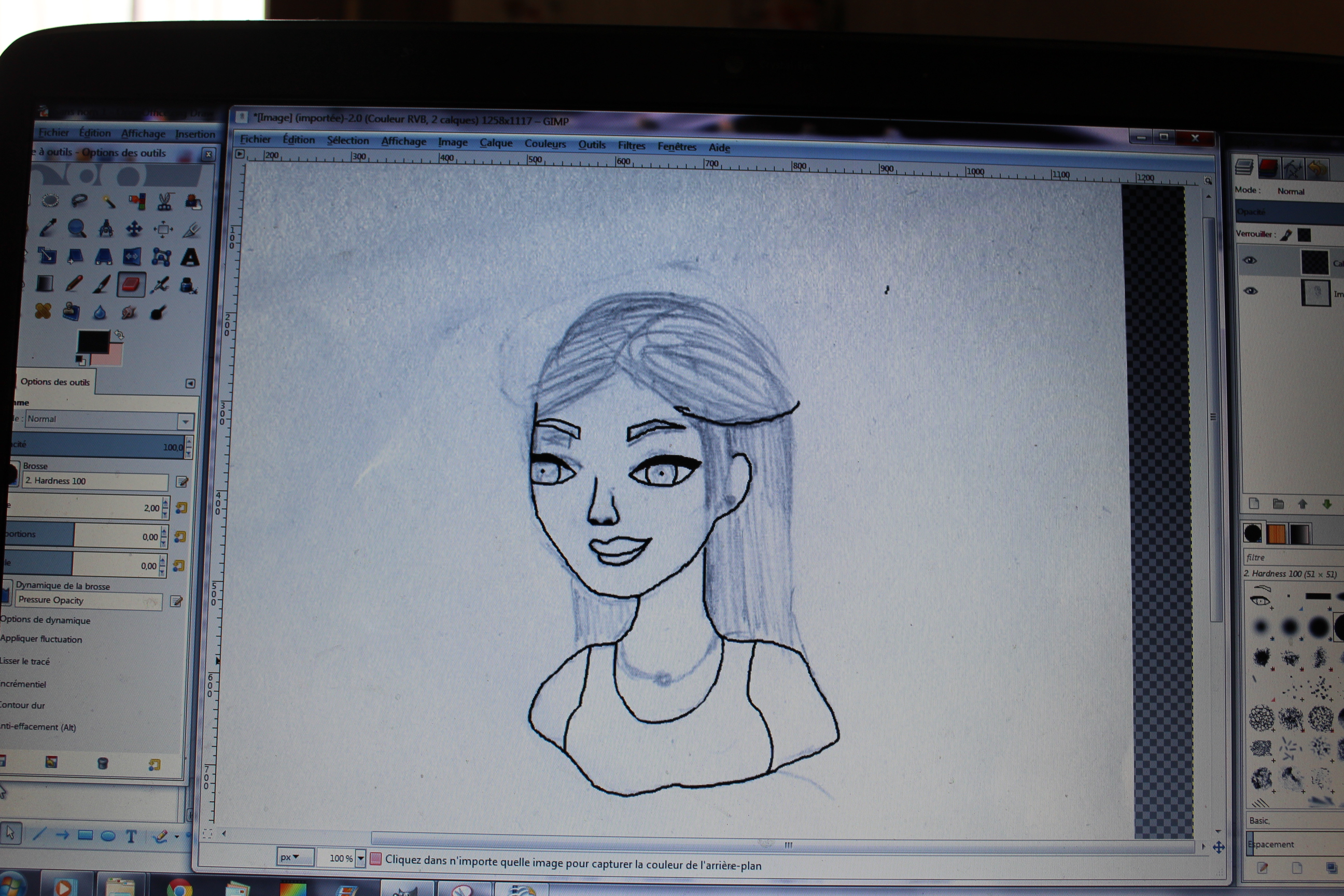1344x896 pixels.
Task: Choose the Fuzzy Select magic wand
Action: point(108,201)
